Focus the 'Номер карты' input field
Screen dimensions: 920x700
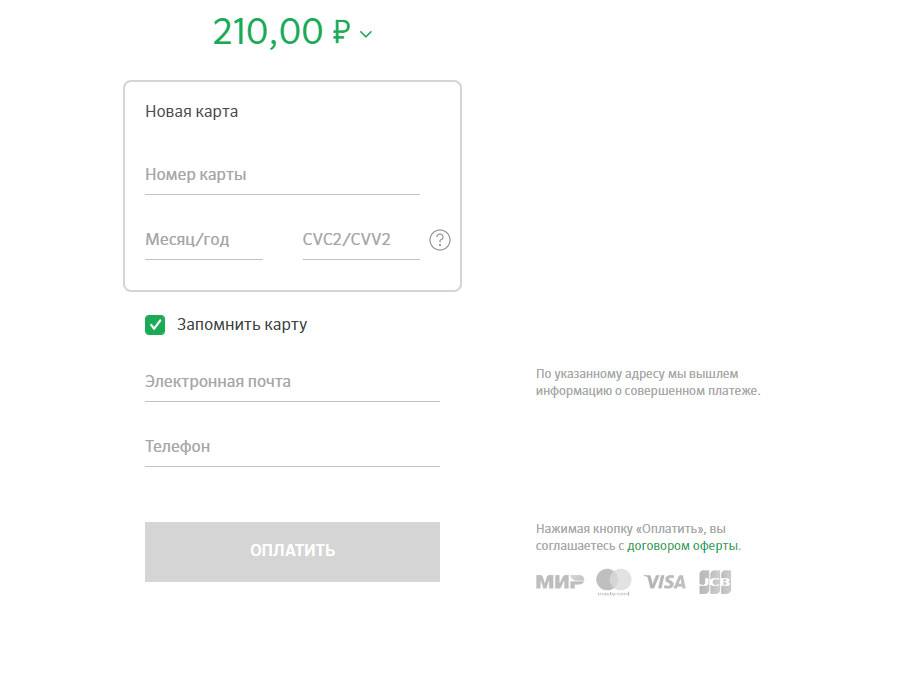(282, 175)
